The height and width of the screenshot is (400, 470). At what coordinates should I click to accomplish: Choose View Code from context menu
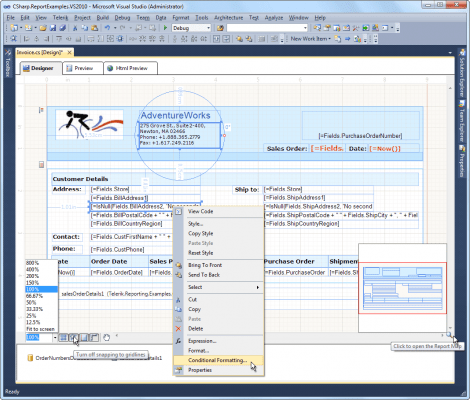[x=218, y=211]
